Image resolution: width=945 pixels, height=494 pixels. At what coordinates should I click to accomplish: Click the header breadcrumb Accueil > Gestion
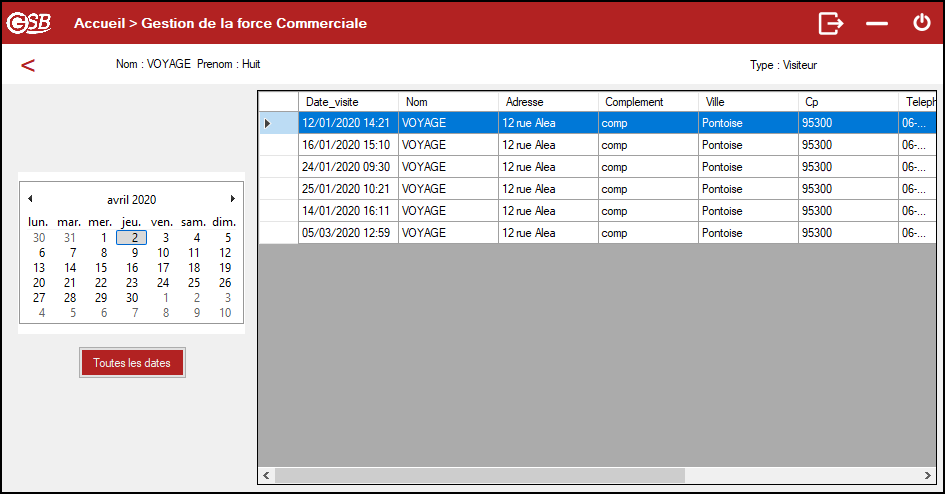click(221, 23)
